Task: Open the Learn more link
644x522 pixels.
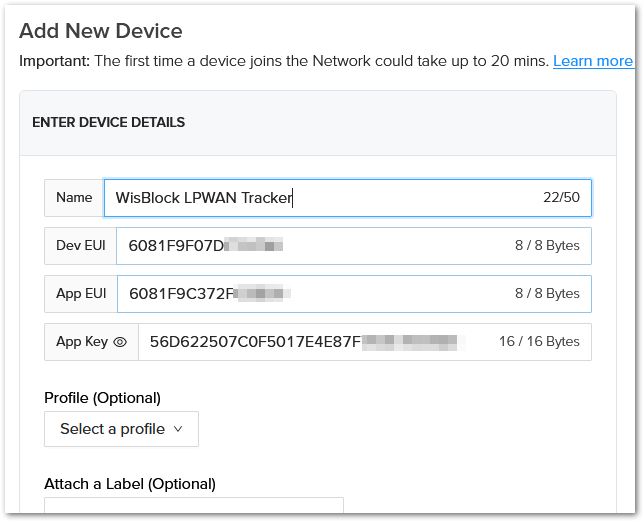Action: 592,61
